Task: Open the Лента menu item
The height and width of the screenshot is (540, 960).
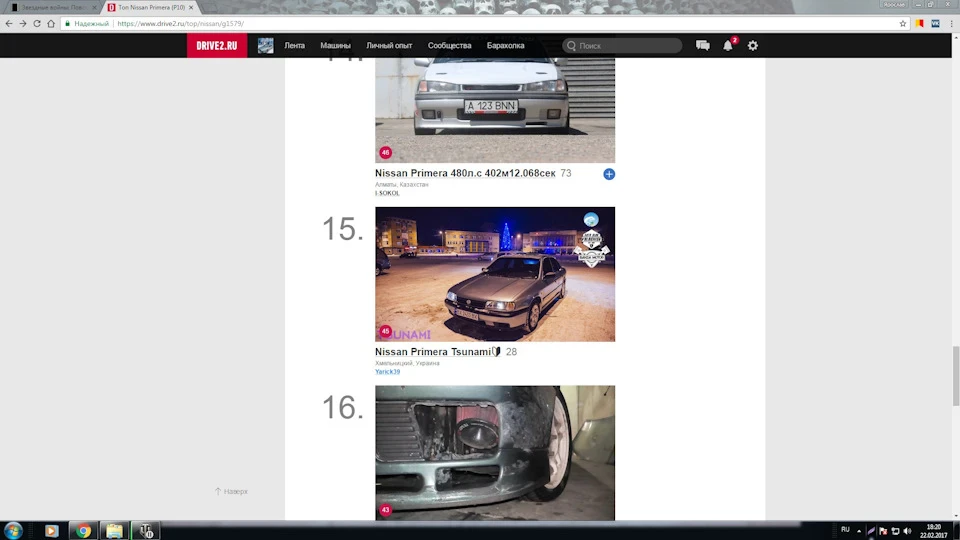Action: (x=294, y=45)
